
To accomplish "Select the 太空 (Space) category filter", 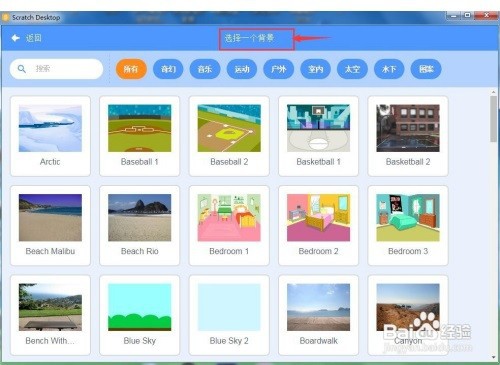I will click(x=352, y=69).
